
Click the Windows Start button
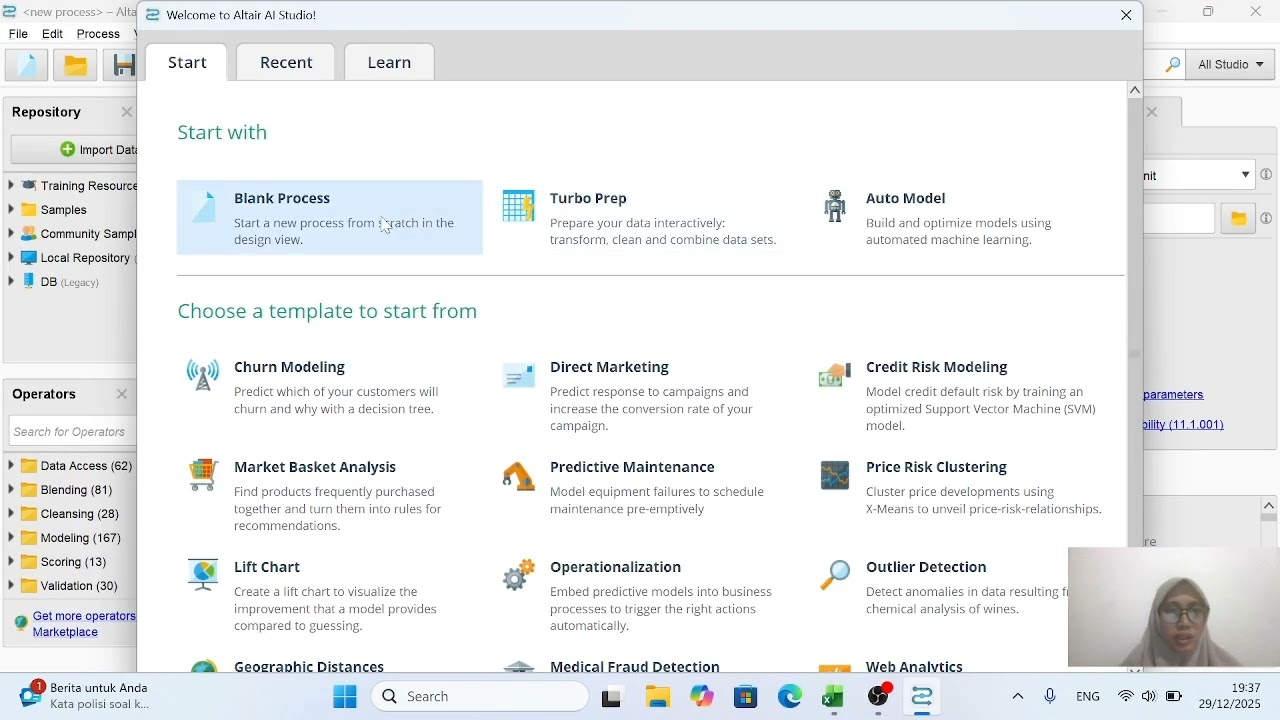345,697
